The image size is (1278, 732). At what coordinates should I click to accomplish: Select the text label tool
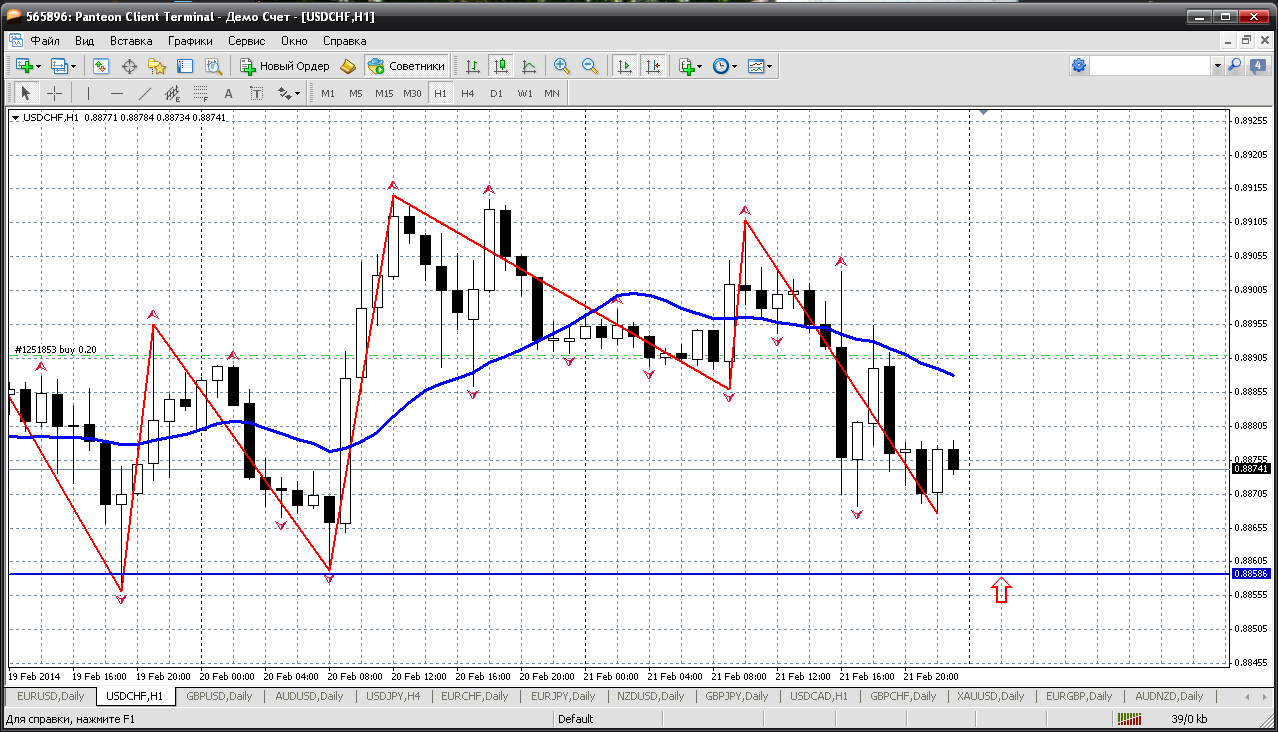tap(256, 93)
